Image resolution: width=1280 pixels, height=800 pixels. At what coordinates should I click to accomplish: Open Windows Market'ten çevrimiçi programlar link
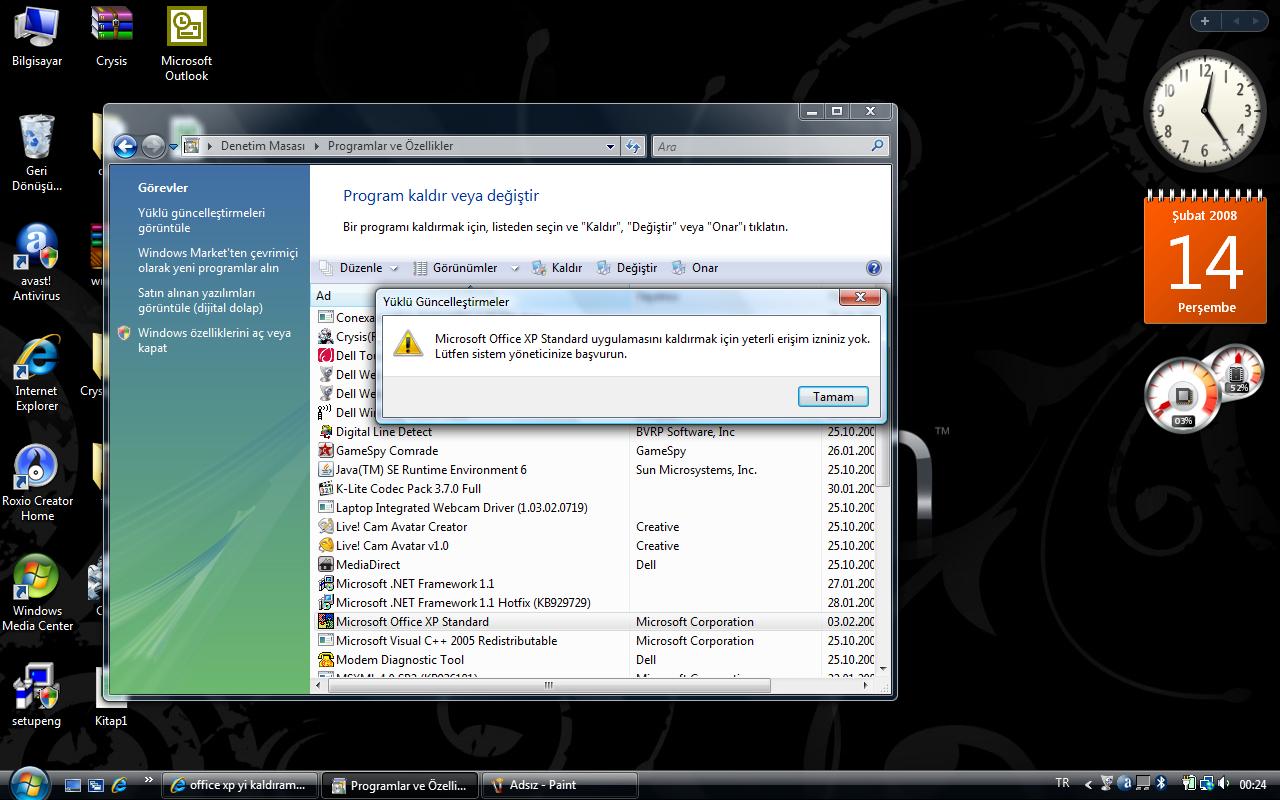[x=218, y=260]
